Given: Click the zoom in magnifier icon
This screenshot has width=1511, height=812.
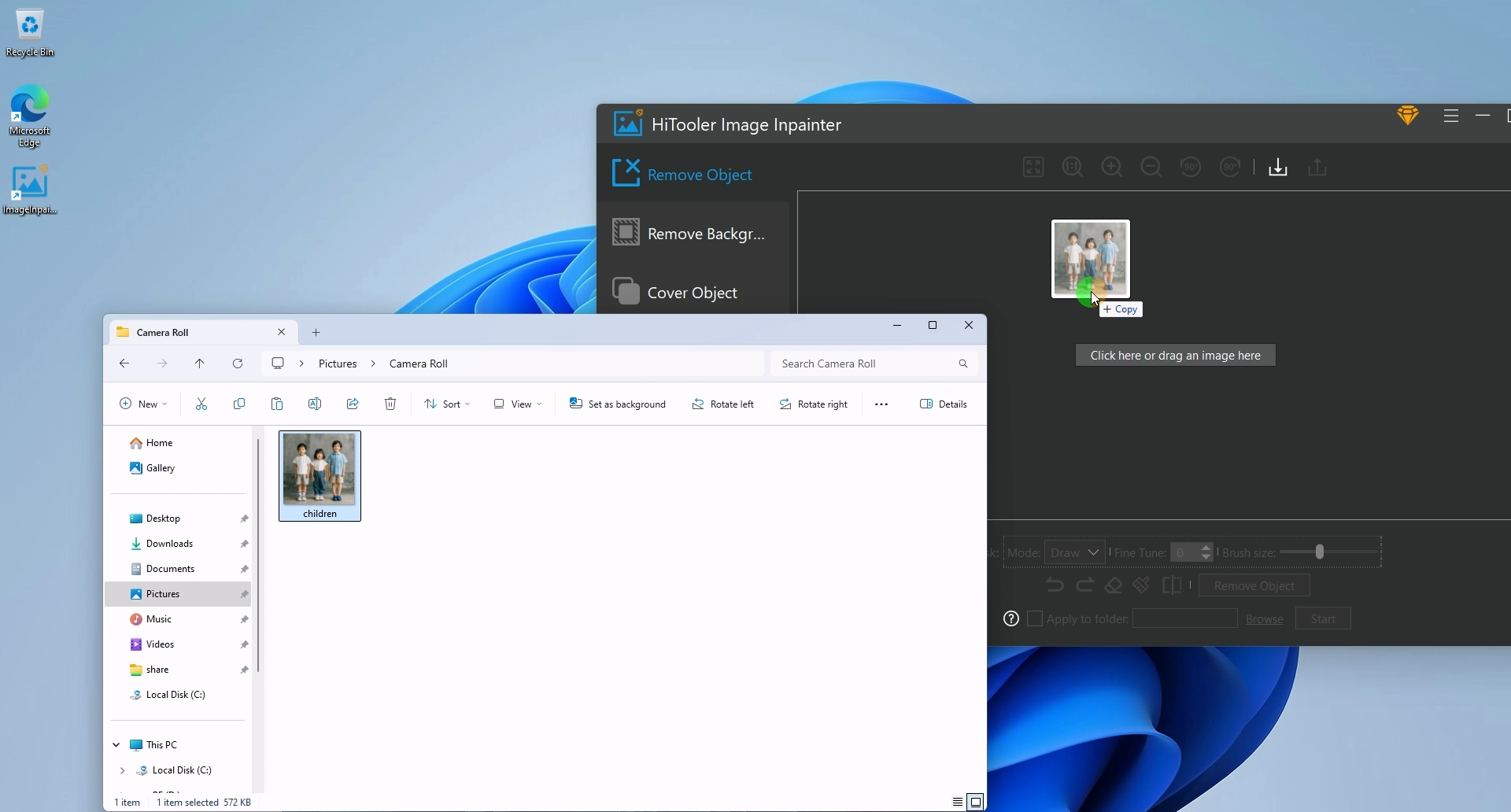Looking at the screenshot, I should (1112, 168).
